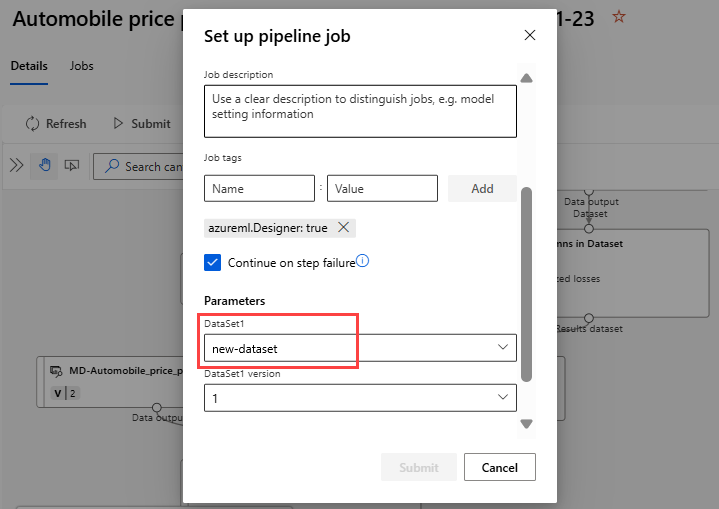Click the MD-Automobile_price module dataset icon

click(58, 371)
